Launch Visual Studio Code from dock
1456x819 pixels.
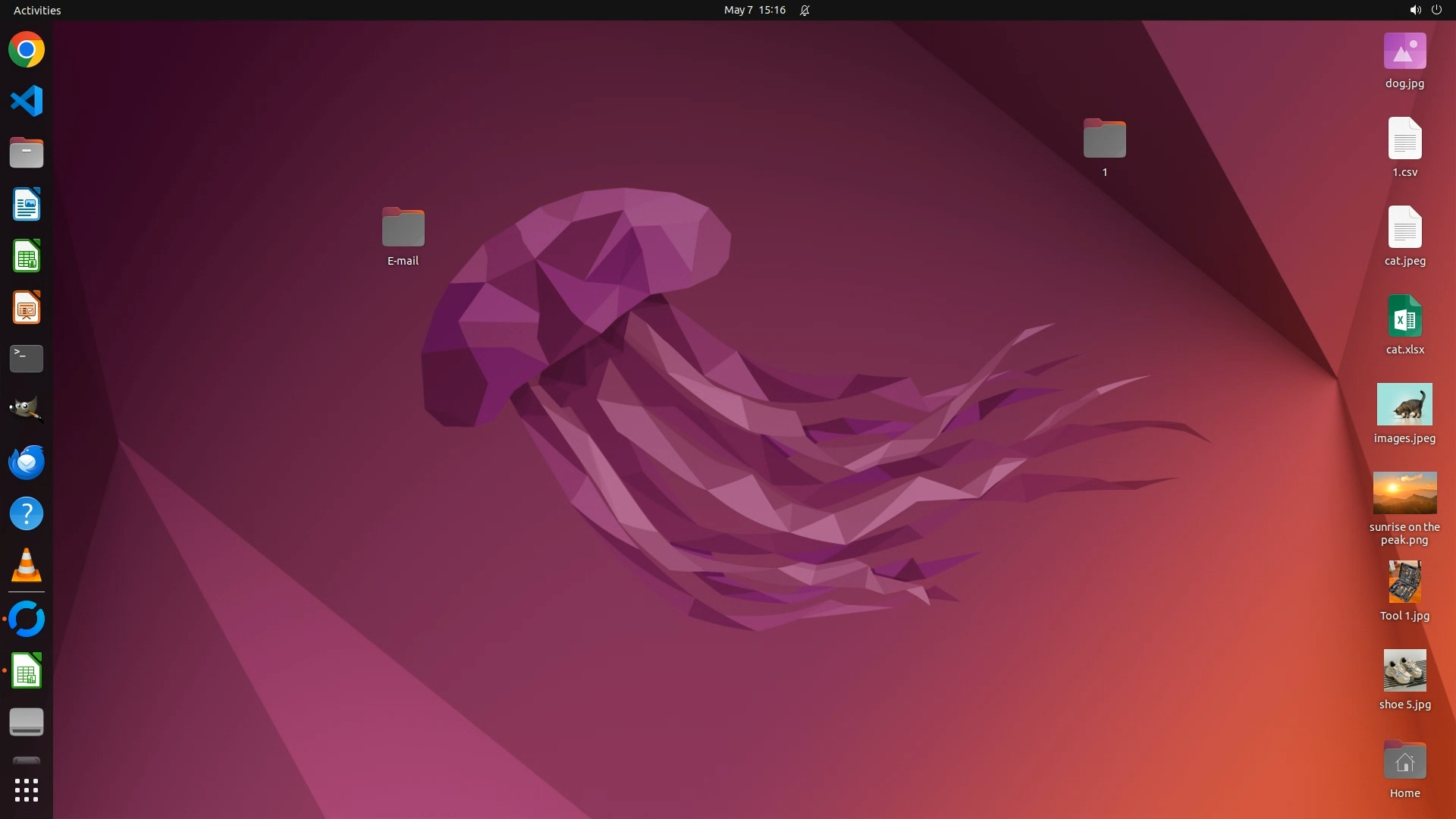tap(27, 102)
